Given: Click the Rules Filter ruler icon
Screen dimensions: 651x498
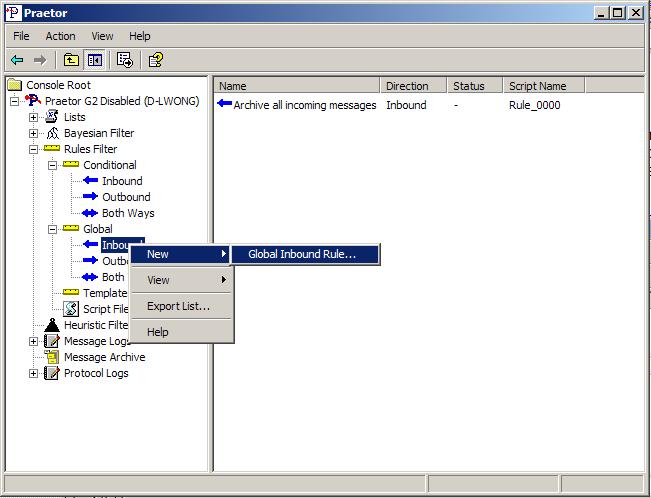Looking at the screenshot, I should (52, 148).
